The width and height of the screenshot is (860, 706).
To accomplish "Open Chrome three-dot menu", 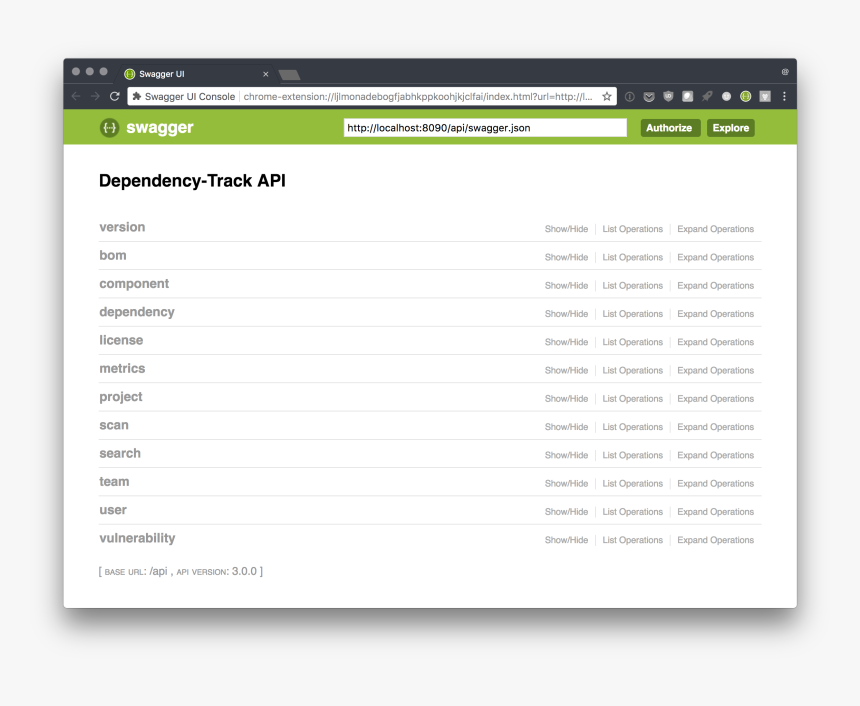I will 784,97.
